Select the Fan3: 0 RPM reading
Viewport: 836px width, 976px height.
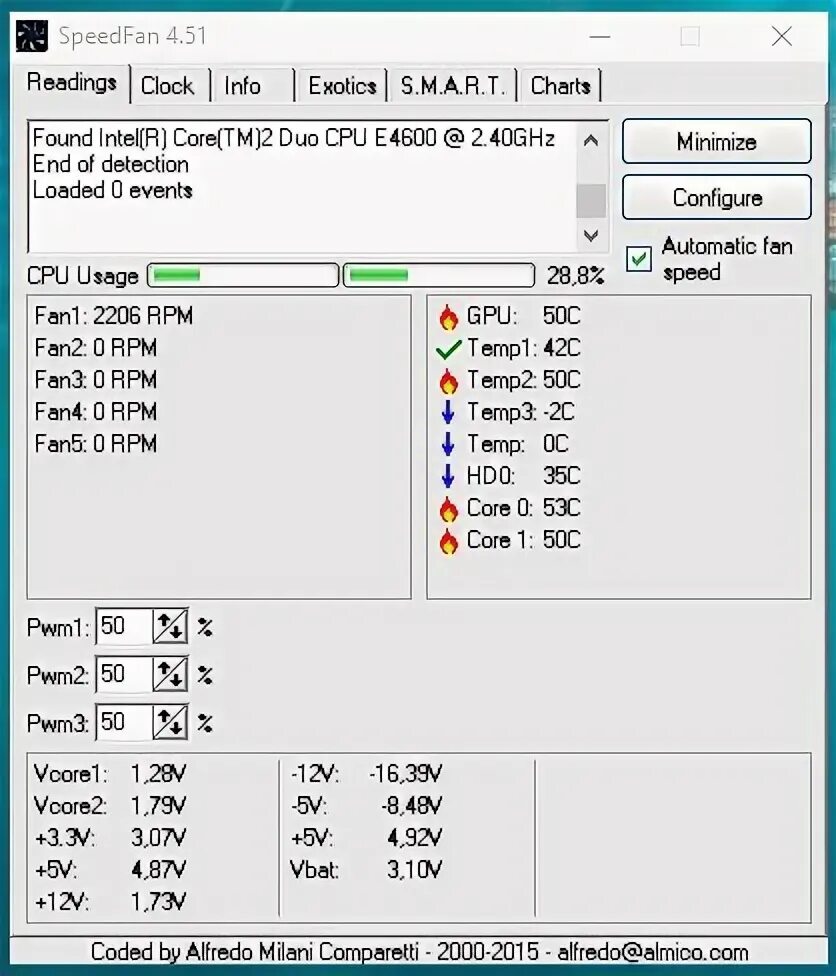coord(96,380)
